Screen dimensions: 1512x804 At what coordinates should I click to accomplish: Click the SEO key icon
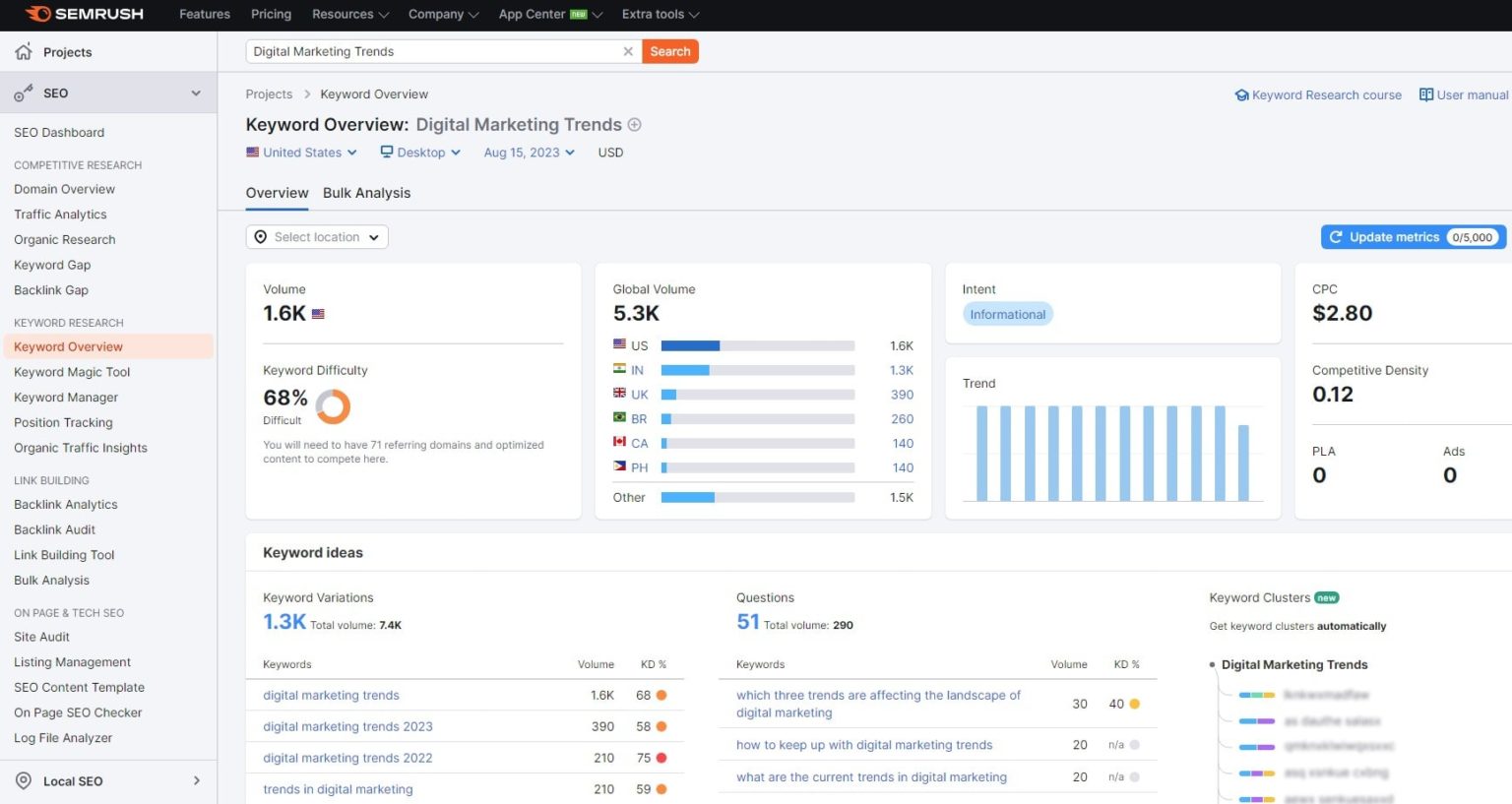click(23, 93)
